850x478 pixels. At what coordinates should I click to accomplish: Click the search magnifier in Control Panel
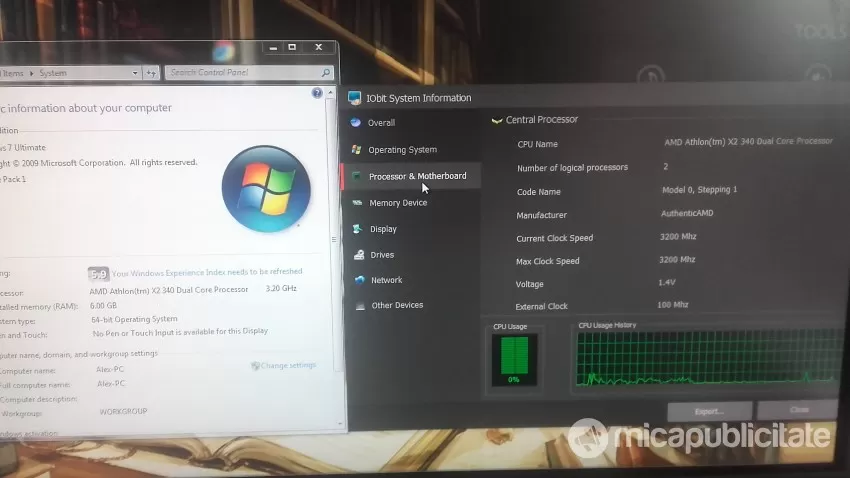[x=325, y=73]
